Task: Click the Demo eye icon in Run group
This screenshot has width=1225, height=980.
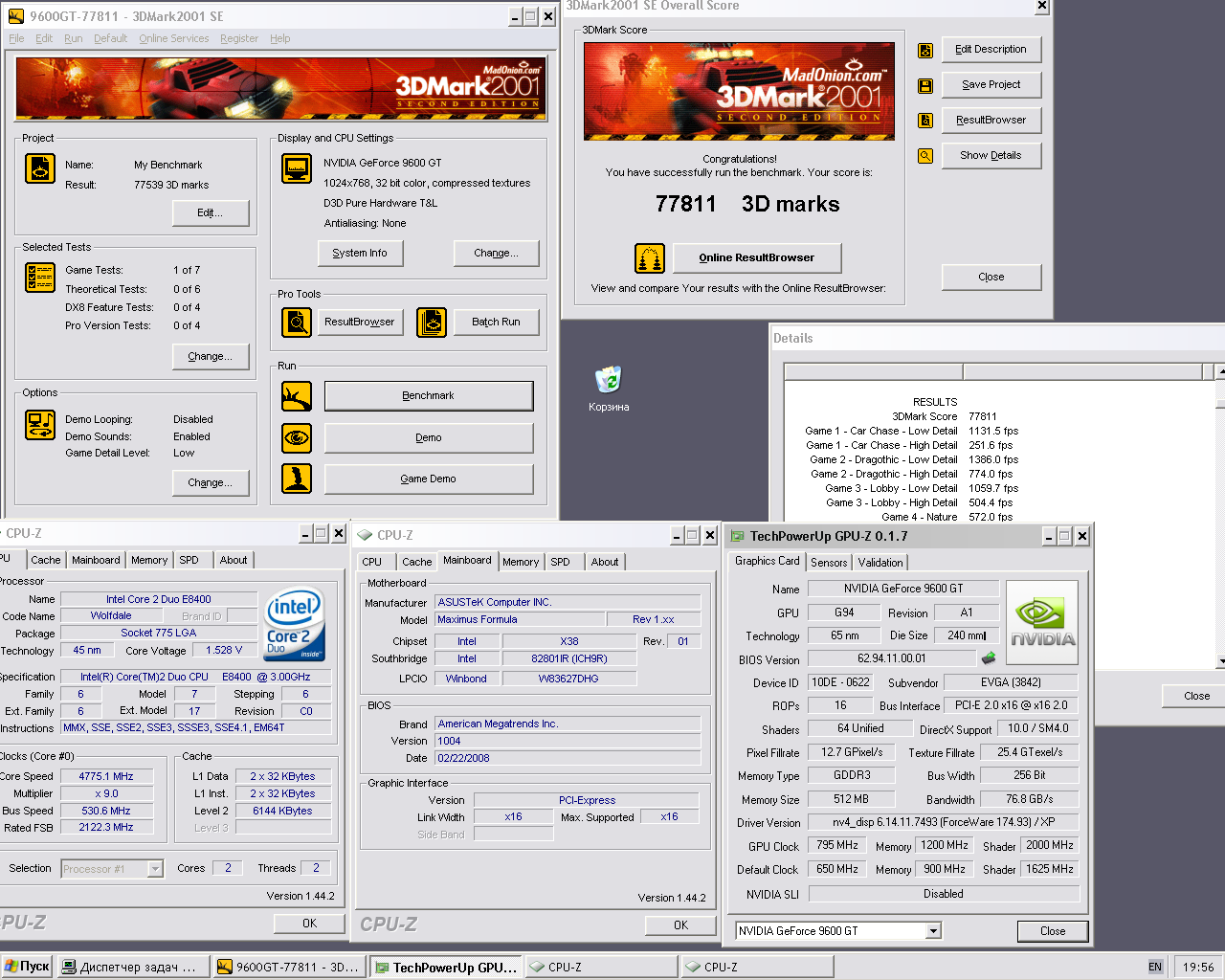Action: (296, 438)
